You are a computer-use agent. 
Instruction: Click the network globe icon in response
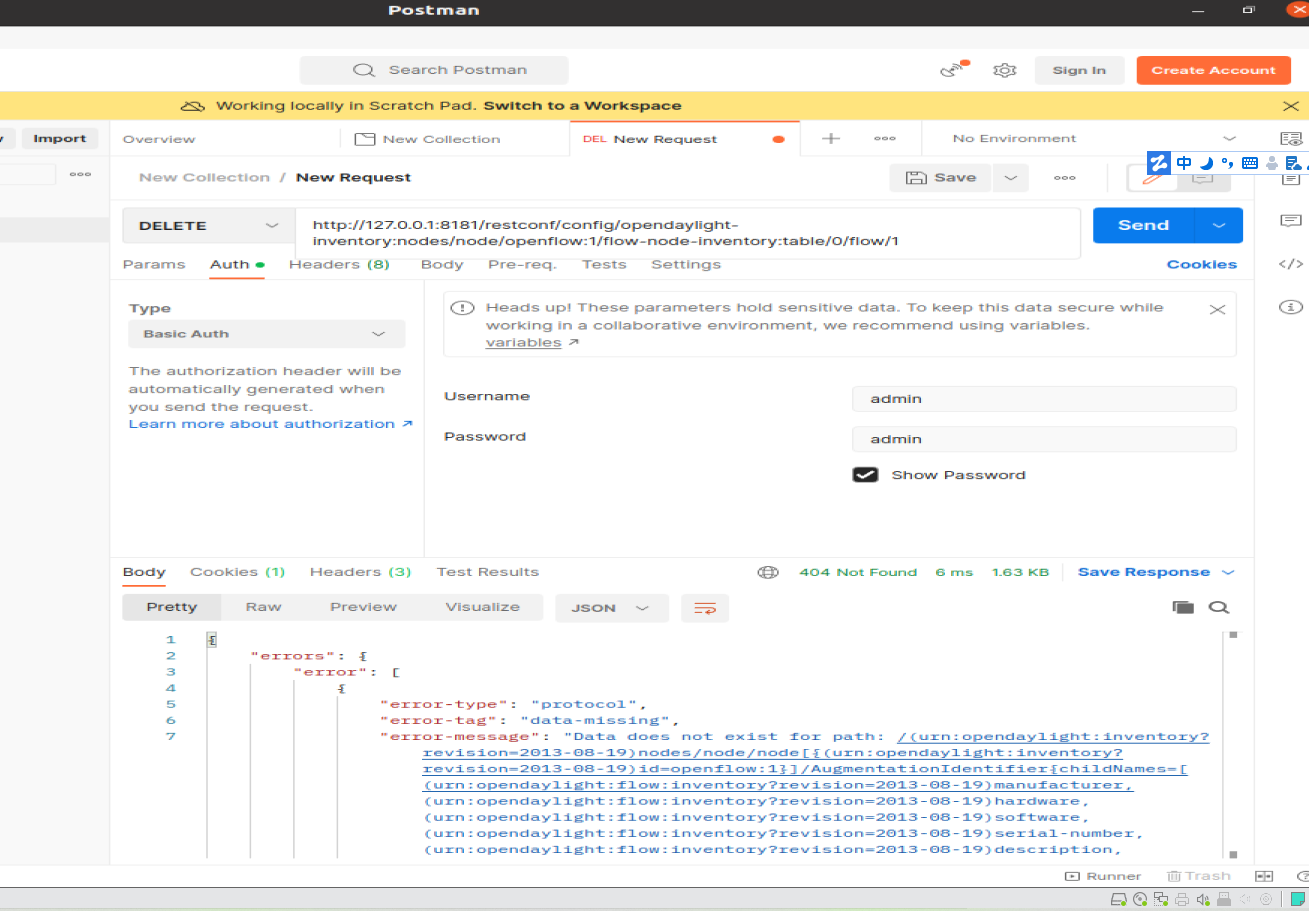click(768, 572)
